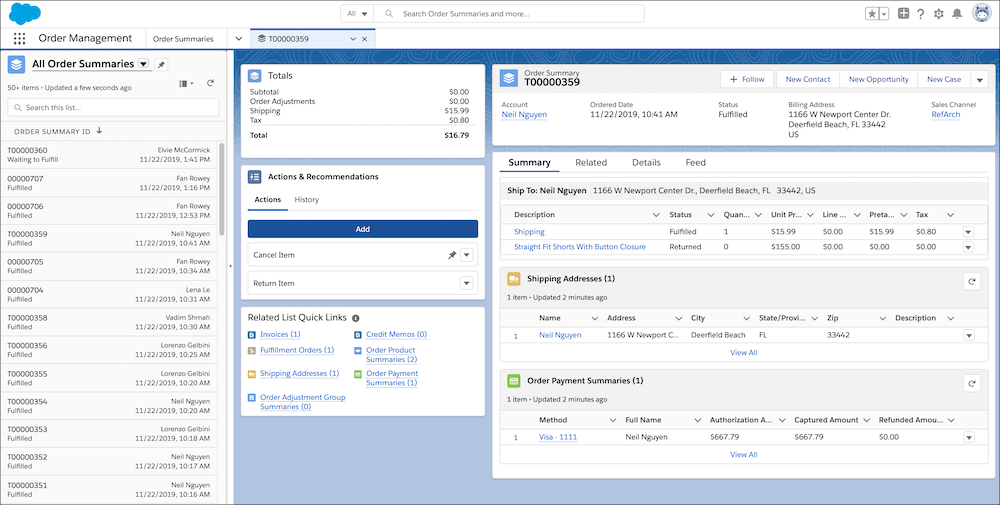This screenshot has width=1000, height=505.
Task: Pin the All Order Summaries list view
Action: click(162, 64)
